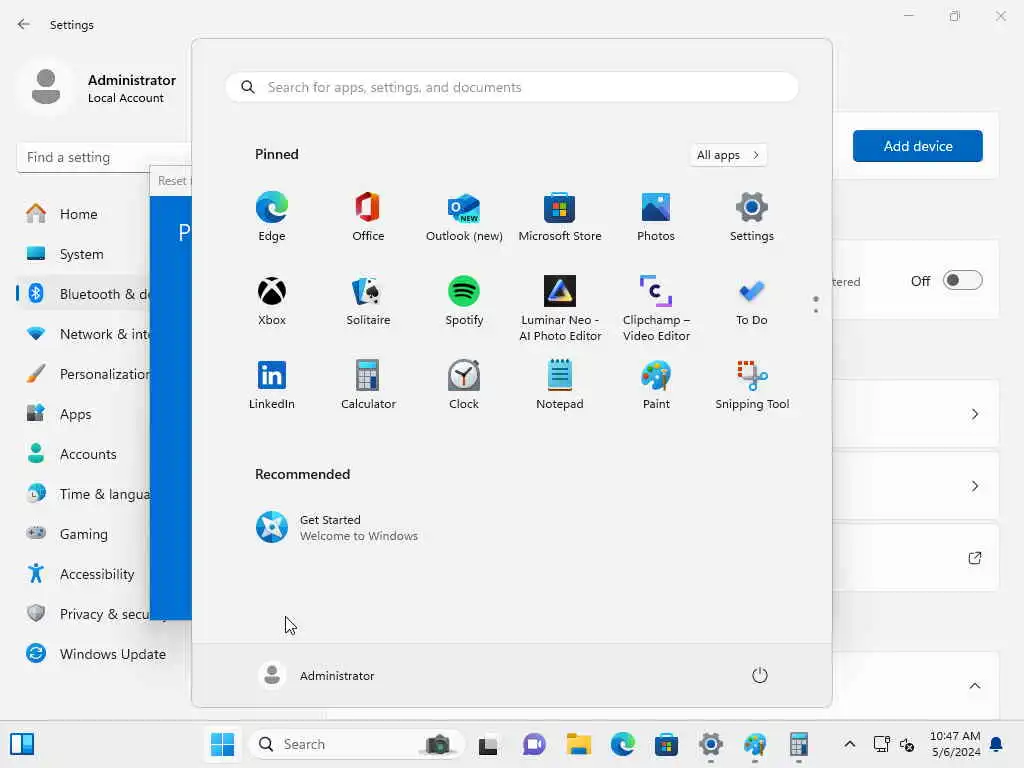Open Administrator user account in Start menu
The width and height of the screenshot is (1024, 768).
click(317, 675)
